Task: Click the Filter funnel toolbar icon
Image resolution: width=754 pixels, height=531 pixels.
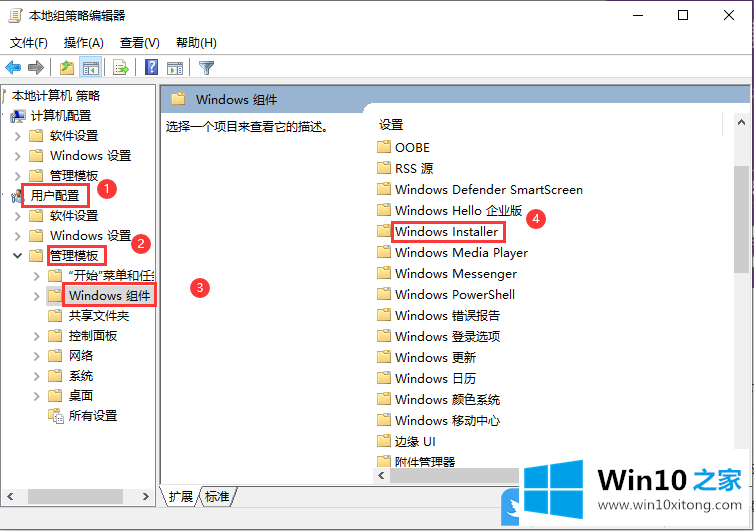Action: (206, 68)
